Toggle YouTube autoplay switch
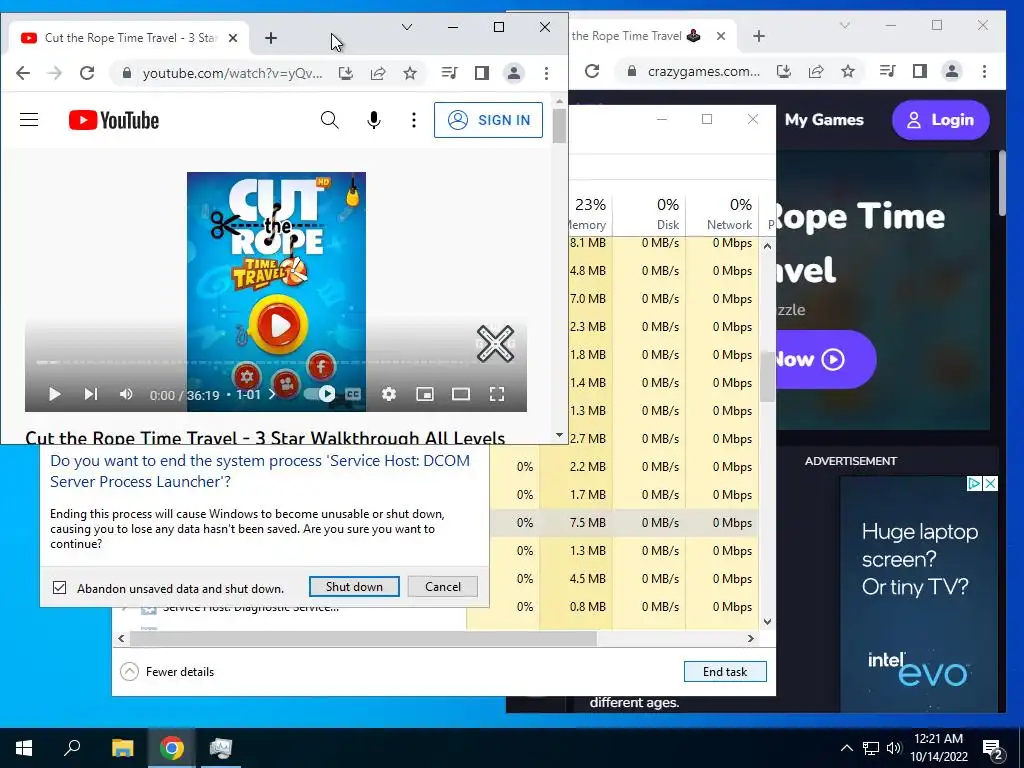Screen dimensions: 1024x768 pyautogui.click(x=320, y=394)
